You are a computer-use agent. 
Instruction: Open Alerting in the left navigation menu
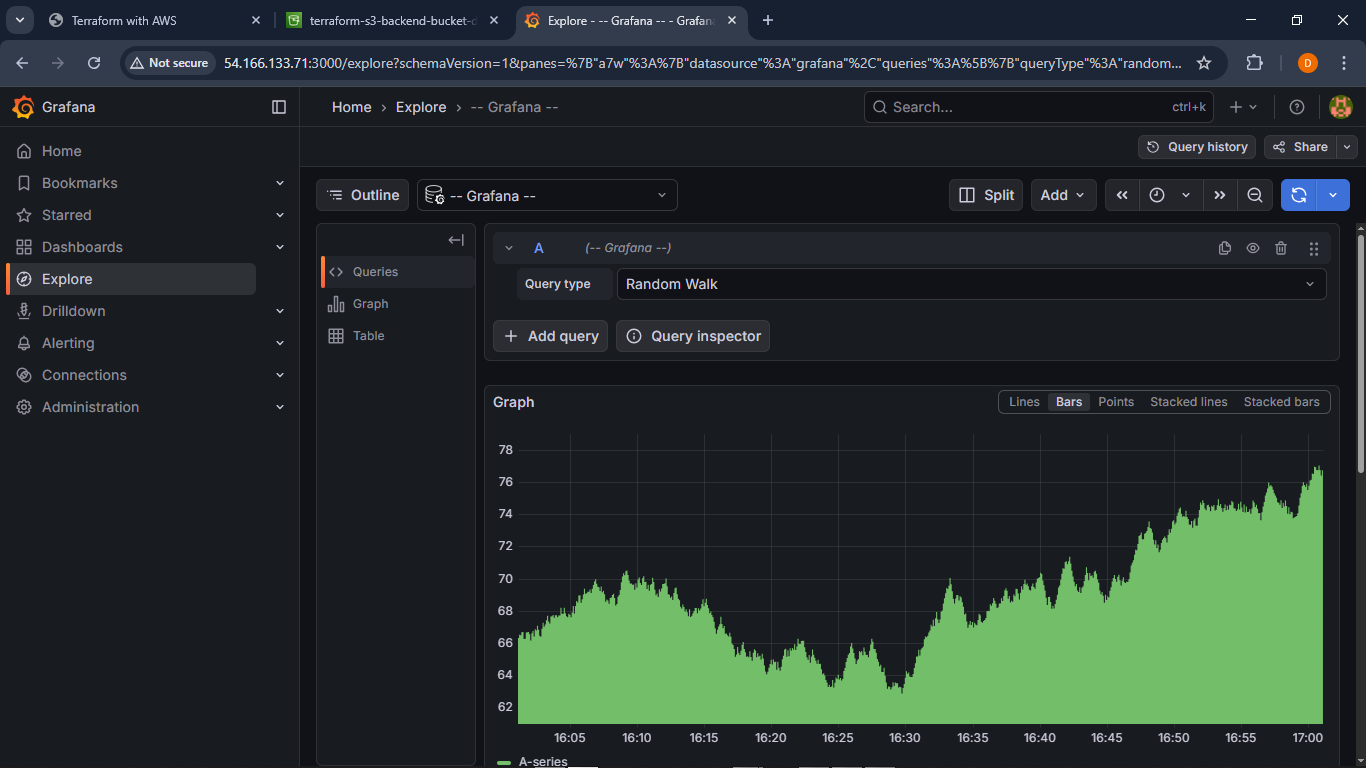pyautogui.click(x=68, y=343)
